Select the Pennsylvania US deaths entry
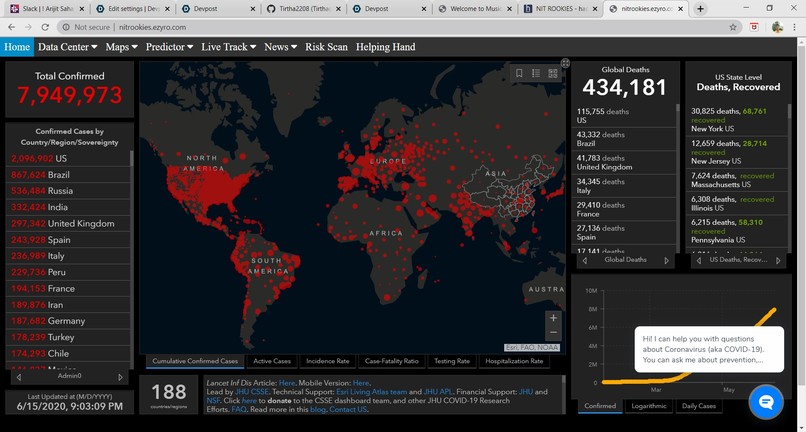 (x=737, y=231)
